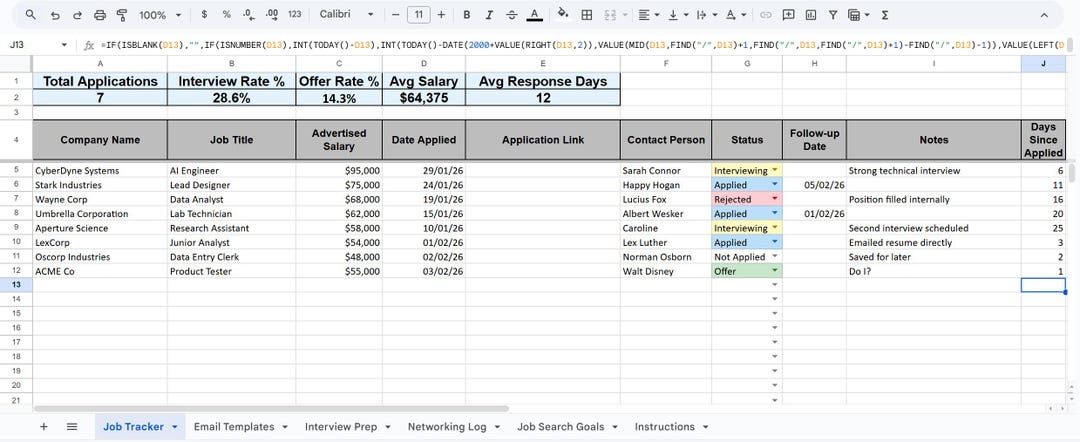
Task: Open the zoom 100% dropdown
Action: pyautogui.click(x=160, y=14)
